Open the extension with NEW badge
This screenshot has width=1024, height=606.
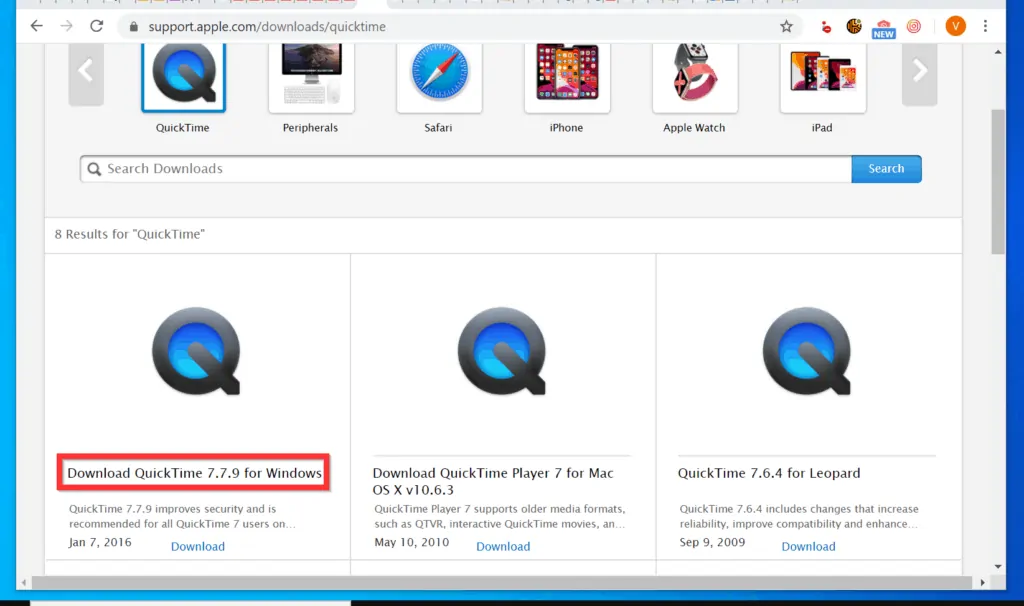pyautogui.click(x=884, y=28)
